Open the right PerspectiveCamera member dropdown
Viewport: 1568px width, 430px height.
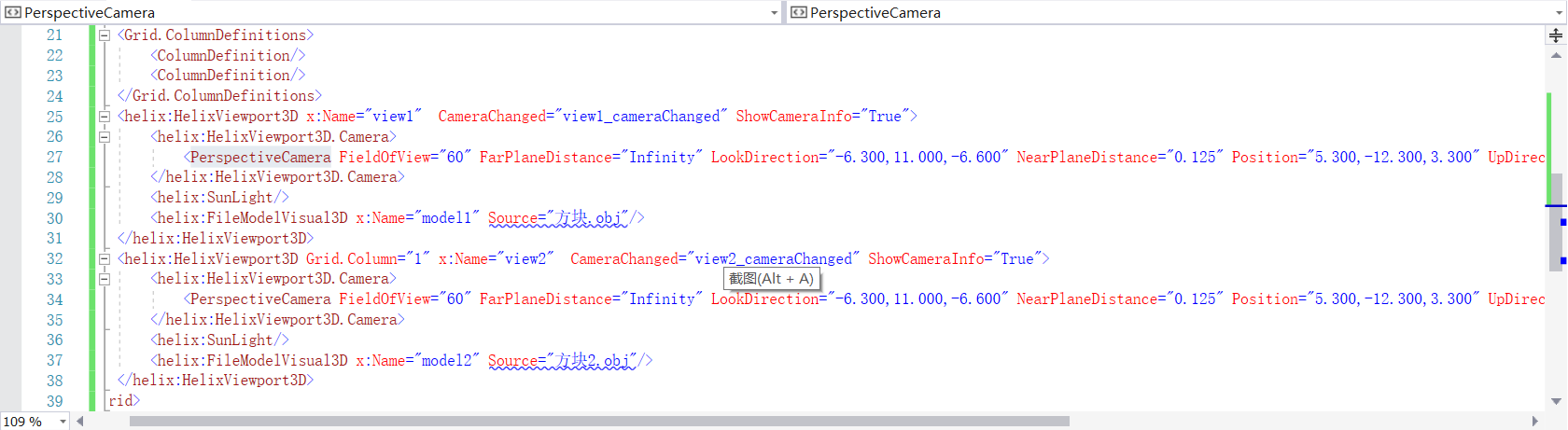1560,12
